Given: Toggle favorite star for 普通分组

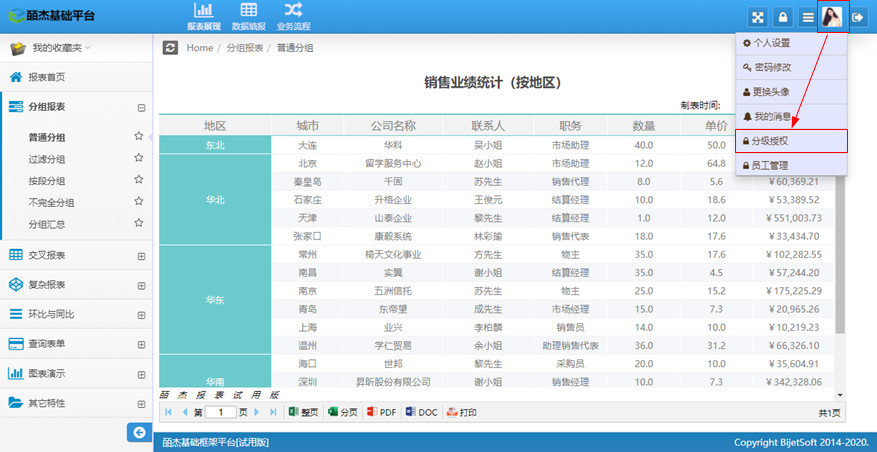Looking at the screenshot, I should tap(139, 137).
